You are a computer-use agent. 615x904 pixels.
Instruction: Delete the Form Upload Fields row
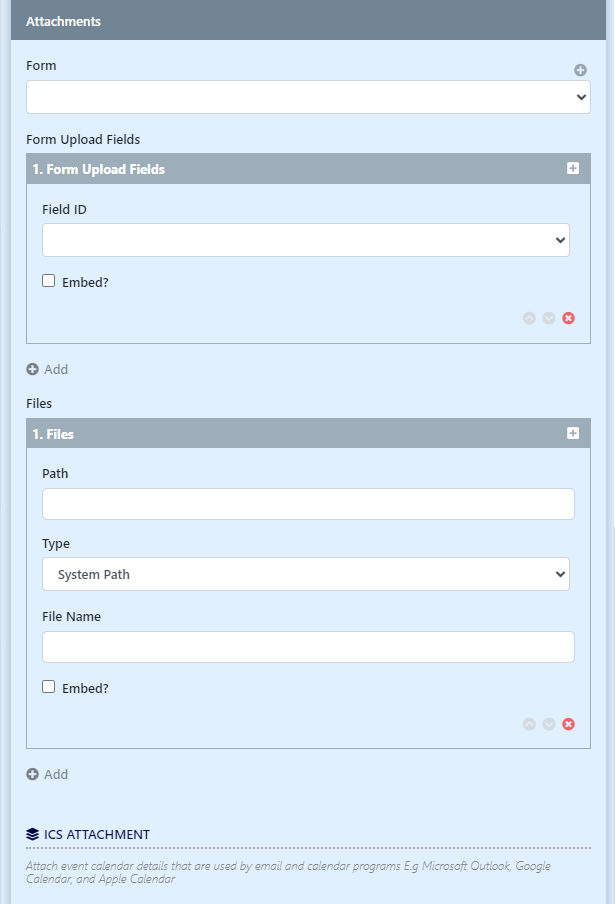coord(569,318)
